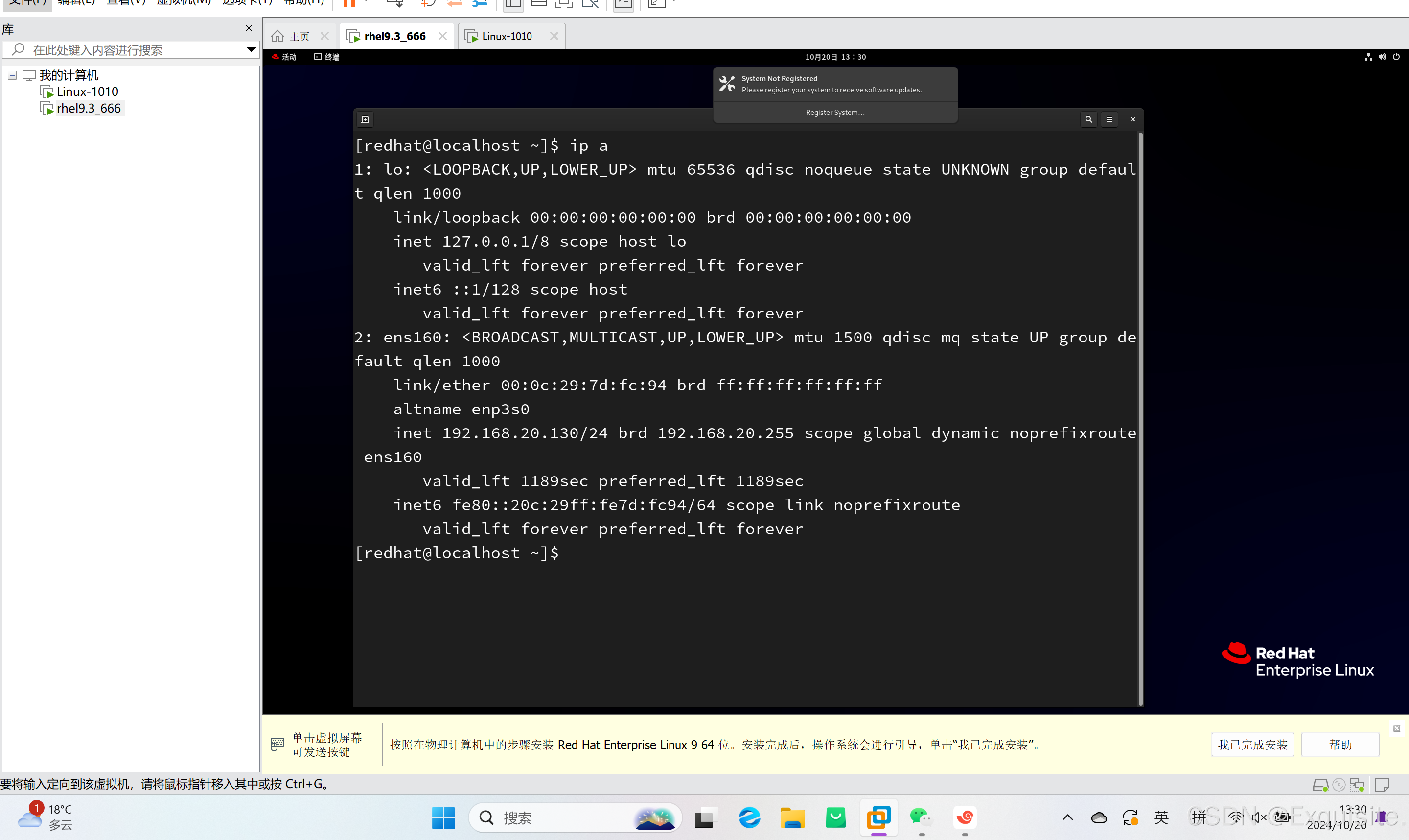Switch to the Linux-1010 tab
The image size is (1409, 840).
(x=507, y=36)
